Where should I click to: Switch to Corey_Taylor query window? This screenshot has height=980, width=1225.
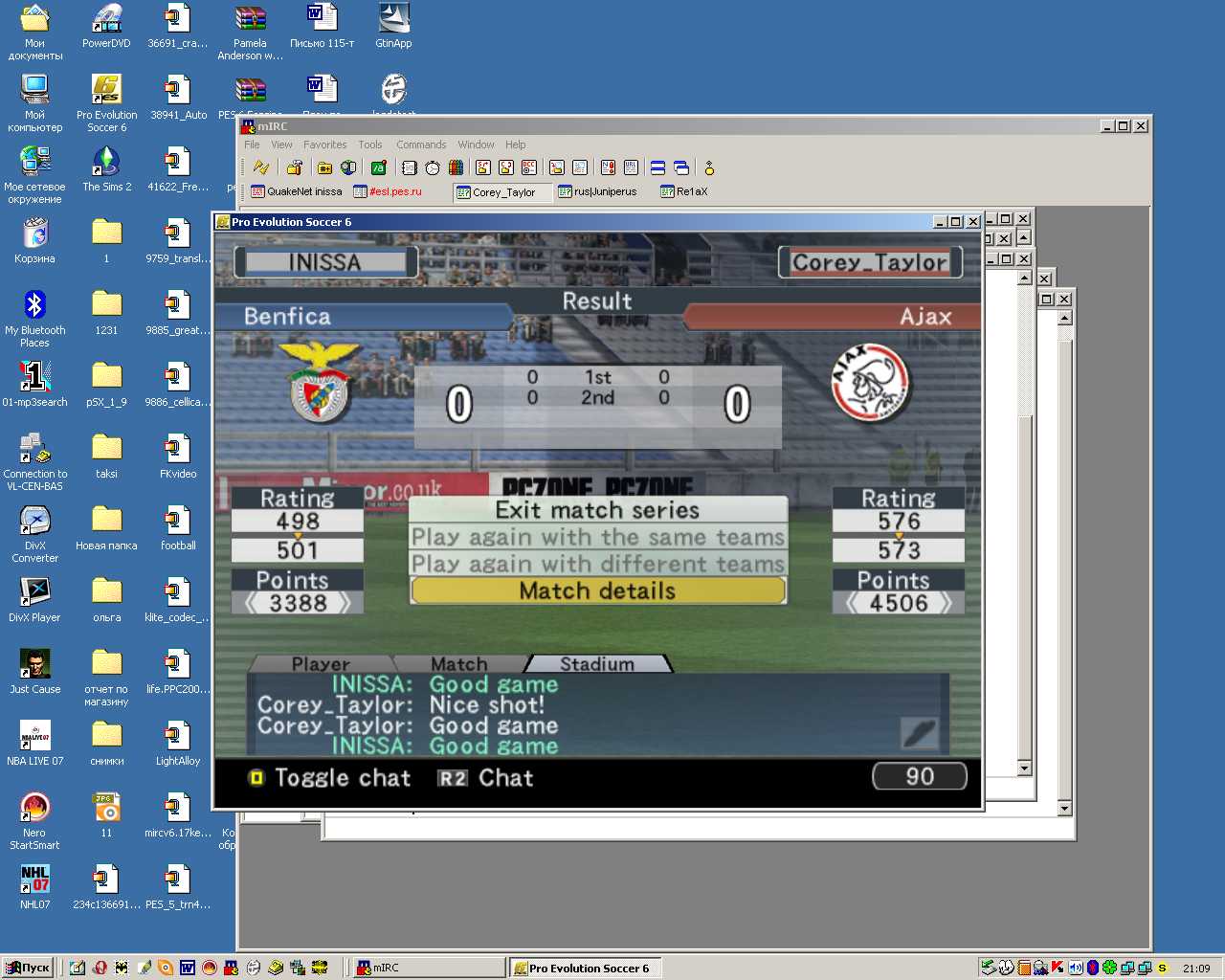(x=502, y=192)
